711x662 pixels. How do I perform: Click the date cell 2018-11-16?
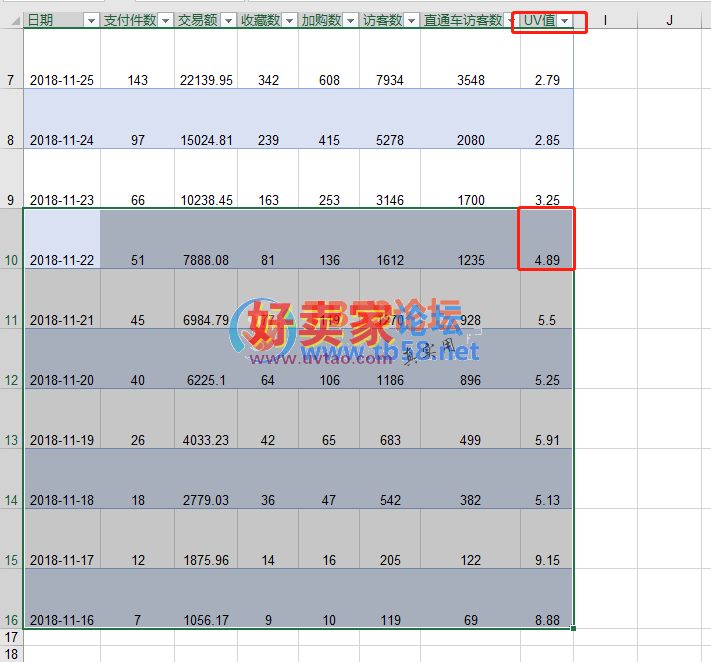(62, 620)
